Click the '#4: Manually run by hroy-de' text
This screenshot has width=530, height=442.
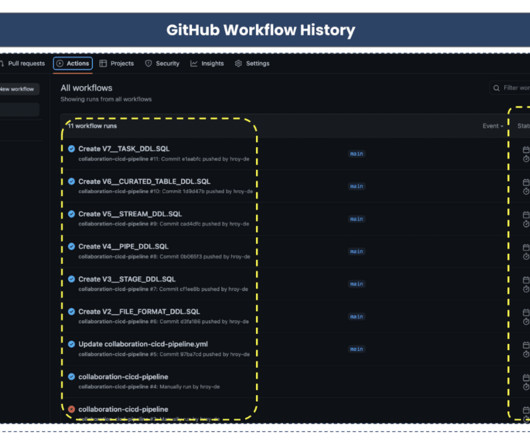tap(185, 387)
